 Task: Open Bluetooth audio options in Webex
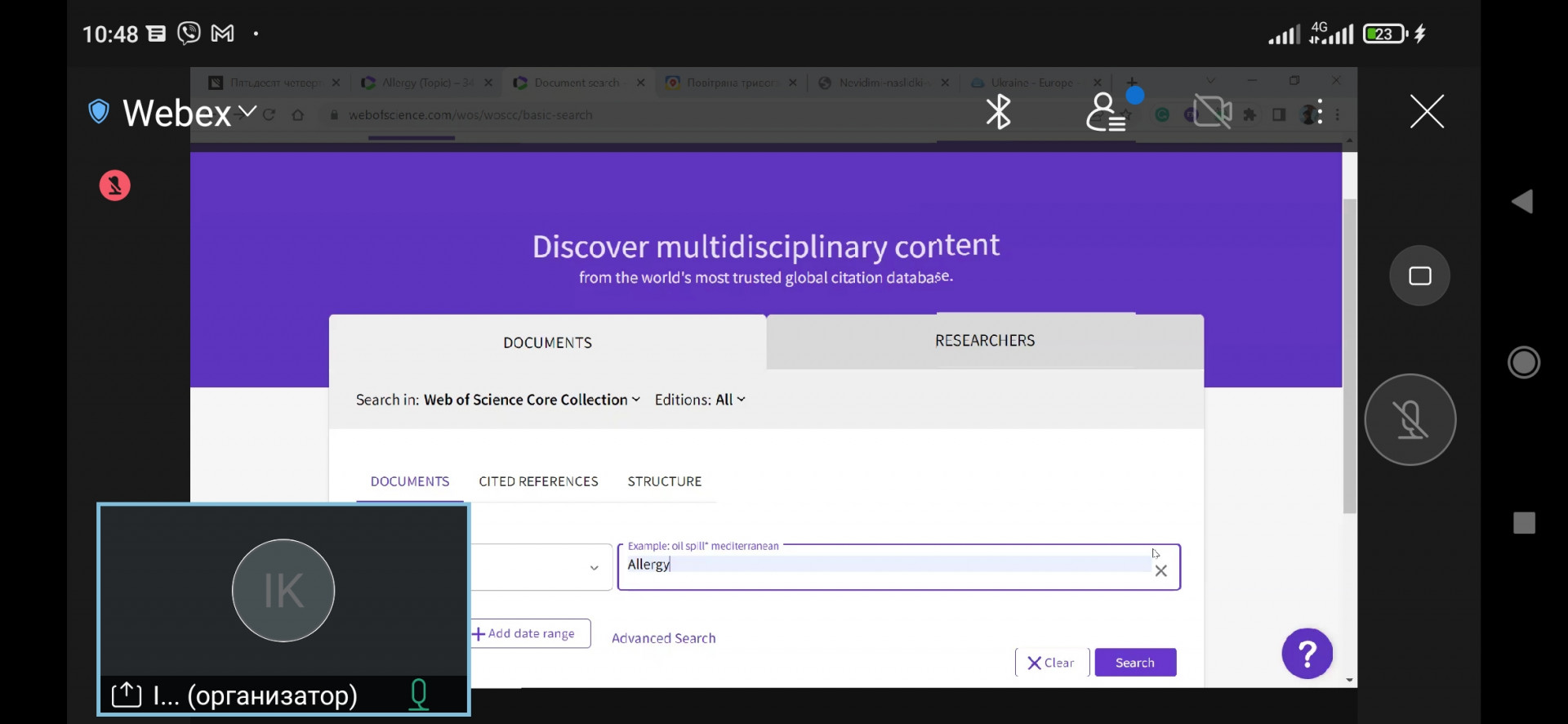(998, 112)
